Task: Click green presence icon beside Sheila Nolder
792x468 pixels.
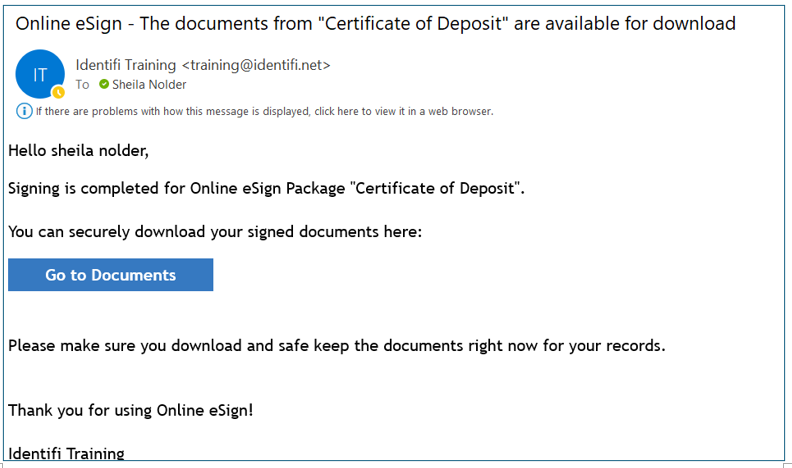Action: pos(104,84)
